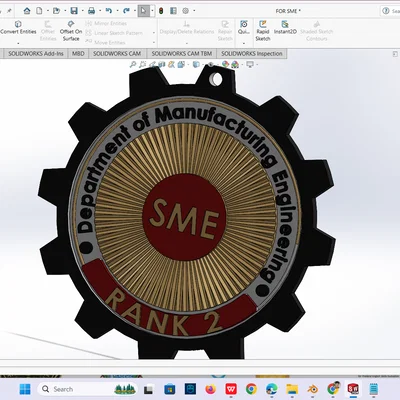This screenshot has width=400, height=400.
Task: Redo the last undone action
Action: point(126,11)
